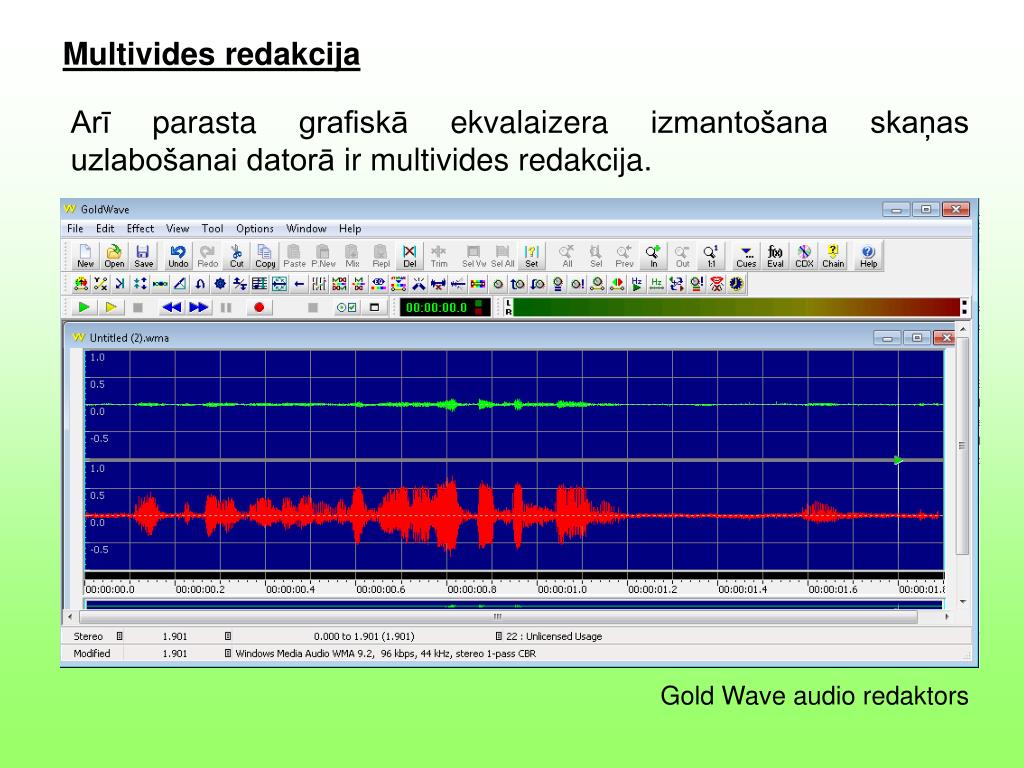The height and width of the screenshot is (768, 1024).
Task: Start recording with red record button
Action: (259, 307)
